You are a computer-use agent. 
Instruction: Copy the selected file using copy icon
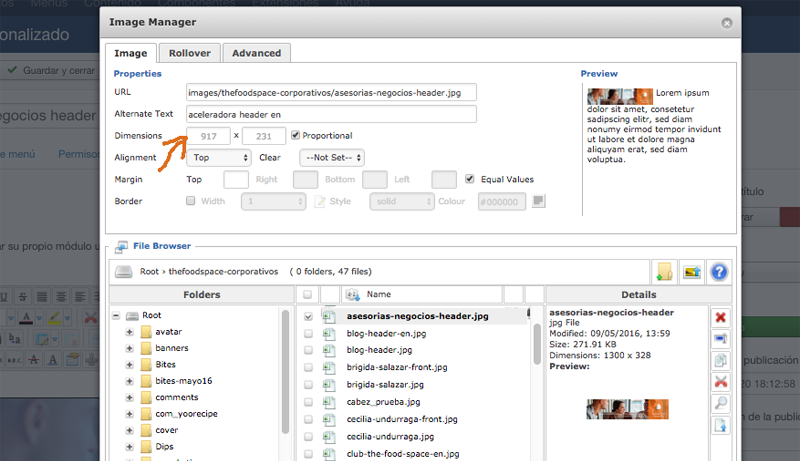coord(720,361)
